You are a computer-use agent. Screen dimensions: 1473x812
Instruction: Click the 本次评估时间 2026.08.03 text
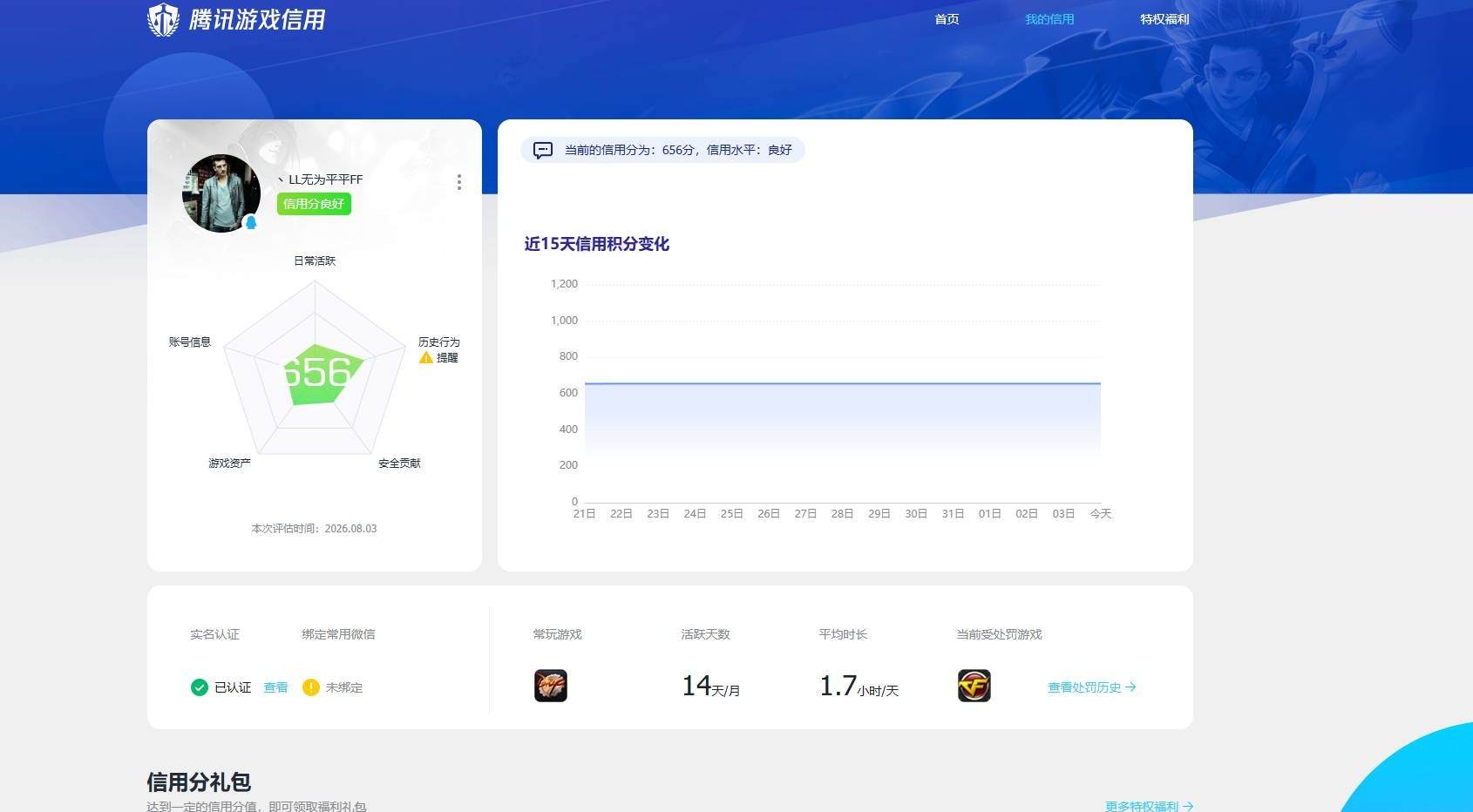314,529
